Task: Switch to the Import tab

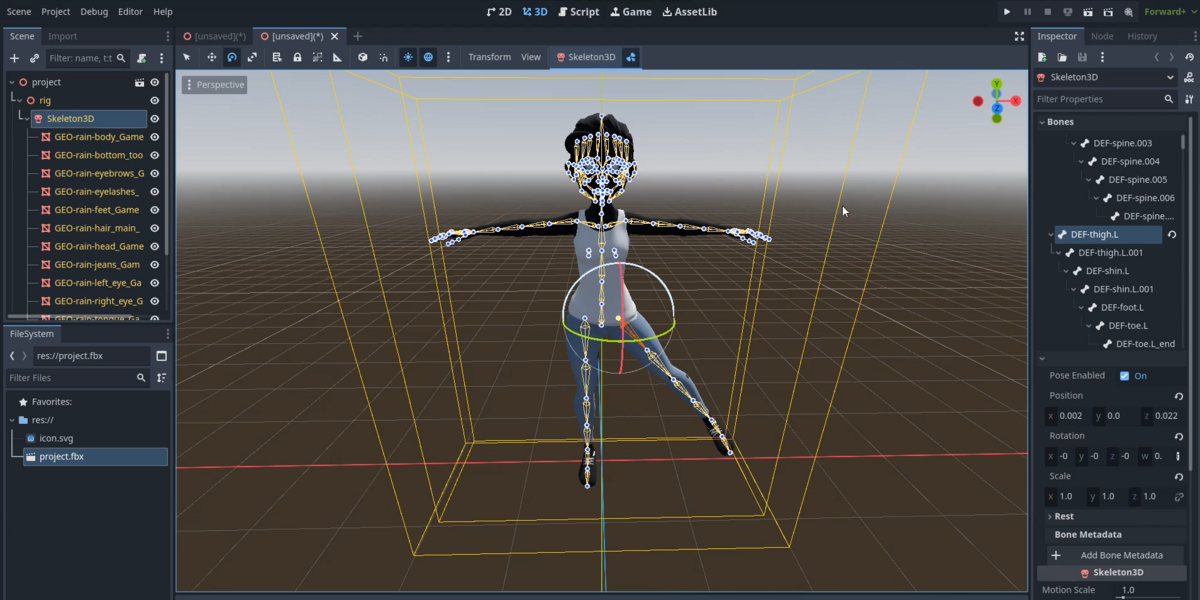Action: pos(62,36)
